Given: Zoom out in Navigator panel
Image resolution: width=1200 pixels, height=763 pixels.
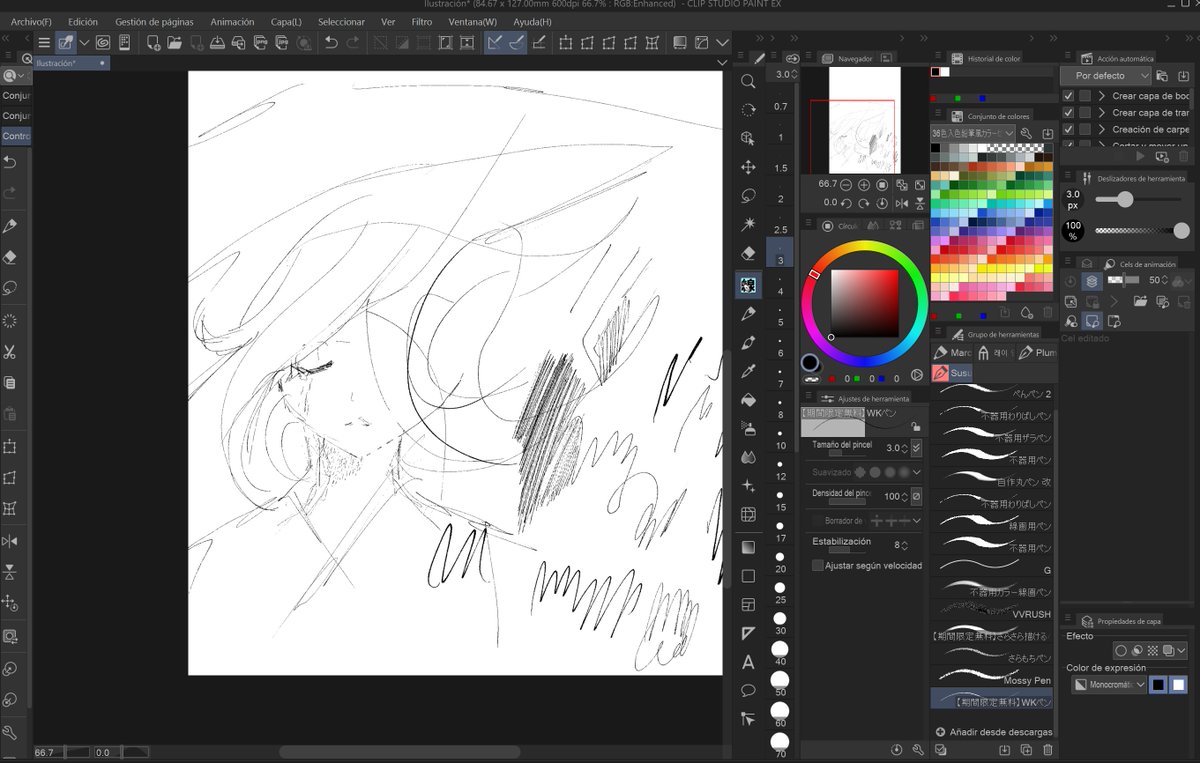Looking at the screenshot, I should click(x=846, y=185).
